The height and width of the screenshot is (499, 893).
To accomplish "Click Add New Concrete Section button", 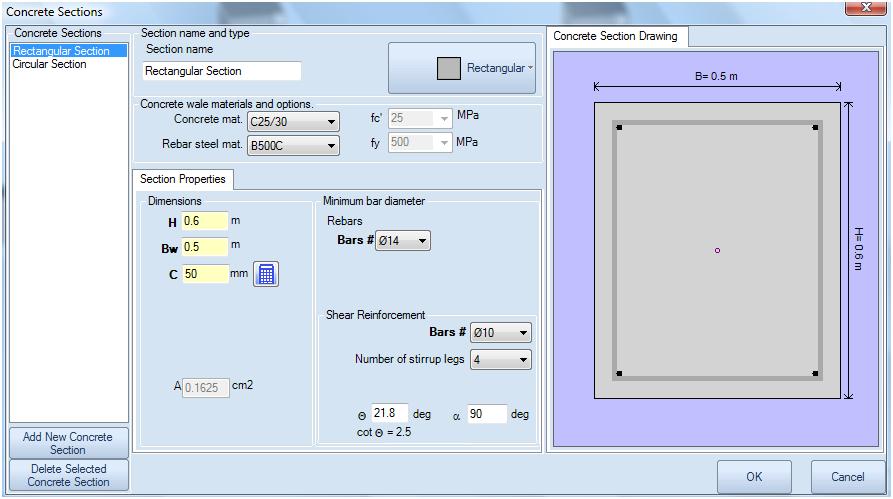I will [x=68, y=443].
